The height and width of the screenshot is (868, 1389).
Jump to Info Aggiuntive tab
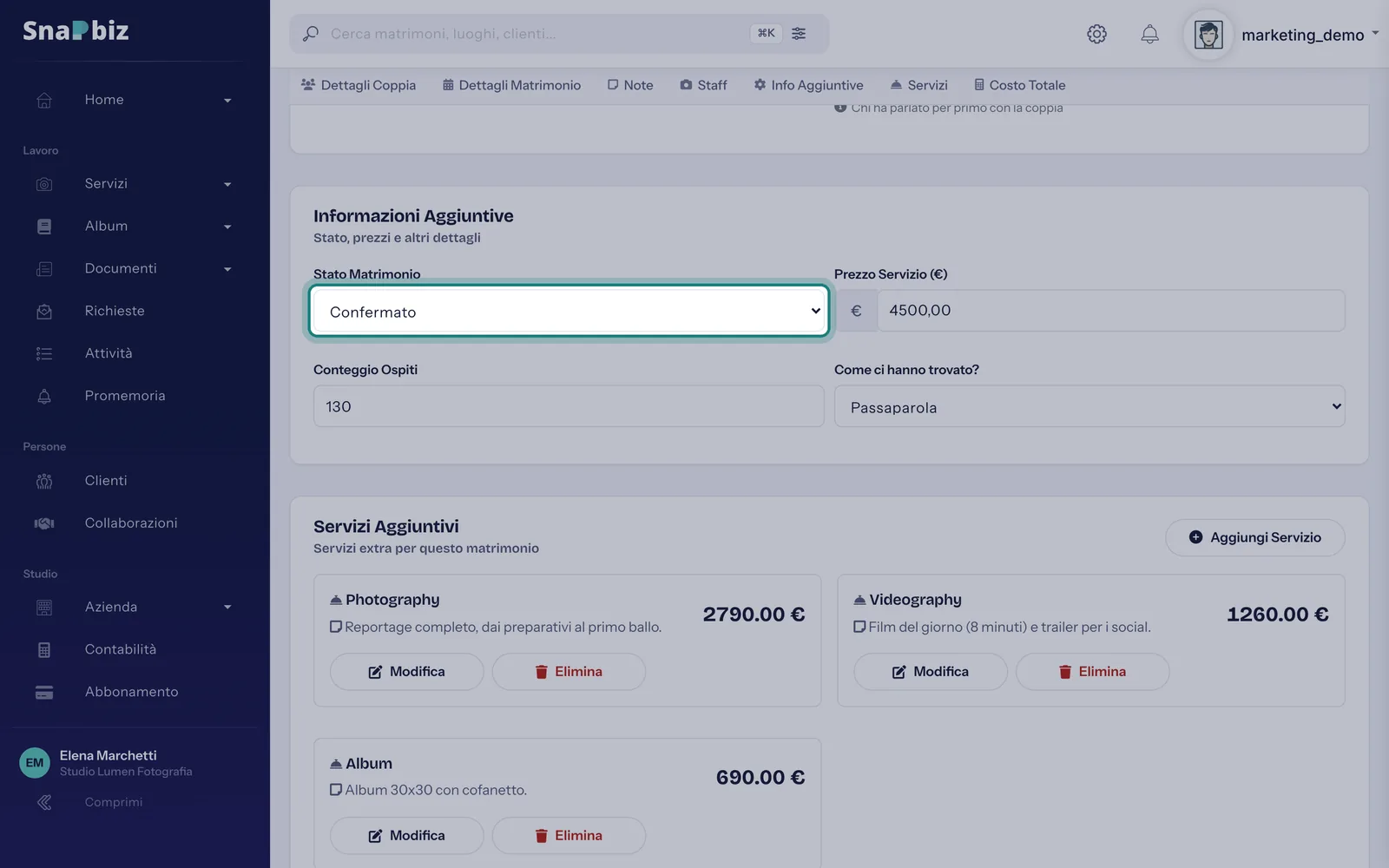(x=808, y=85)
